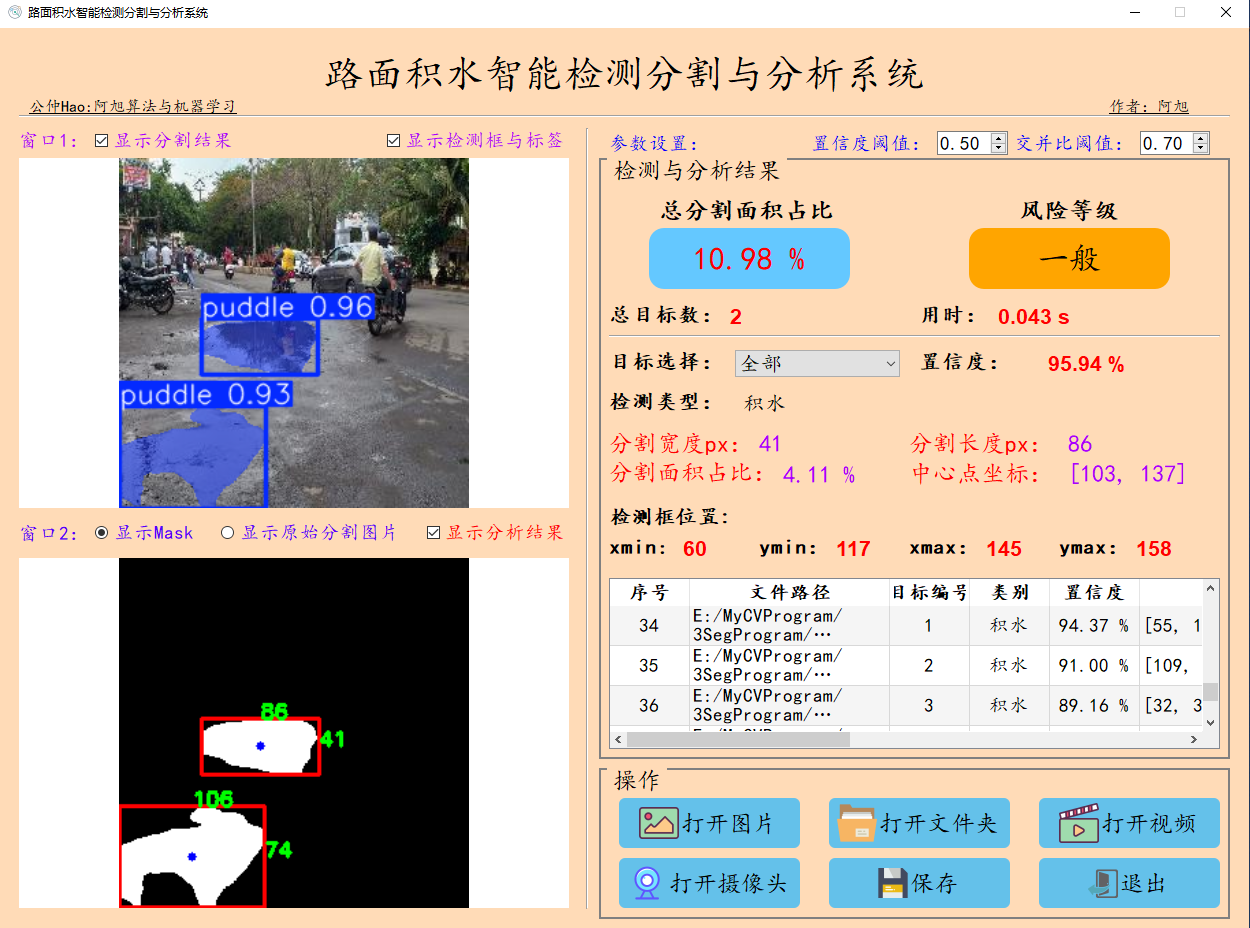This screenshot has height=928, width=1250.
Task: Click the puddle 0.93 label in image
Action: (x=206, y=395)
